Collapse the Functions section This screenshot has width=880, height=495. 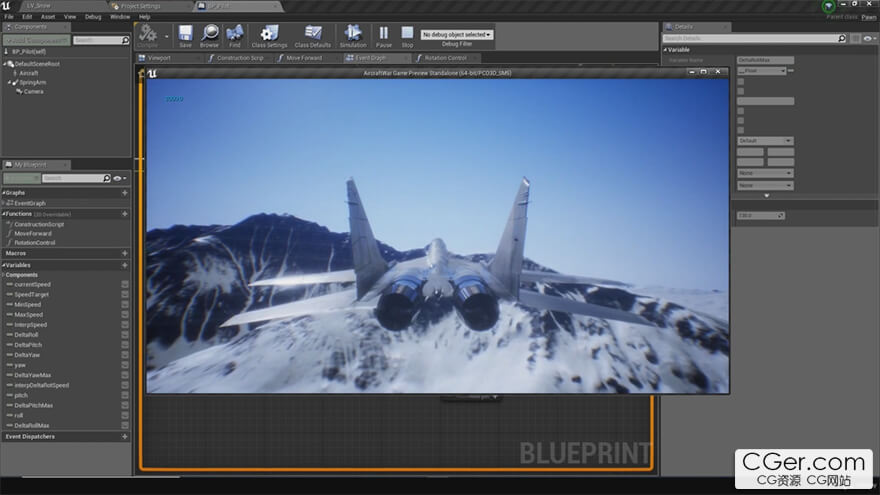pos(3,214)
